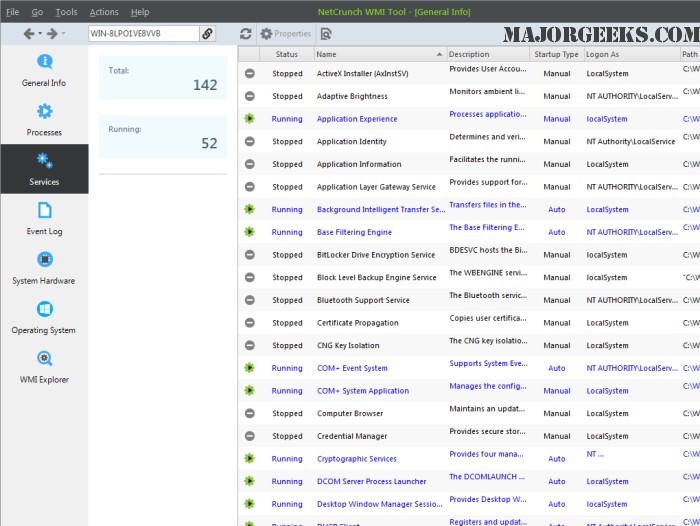Click the Total 142 summary card
700x526 pixels.
162,78
